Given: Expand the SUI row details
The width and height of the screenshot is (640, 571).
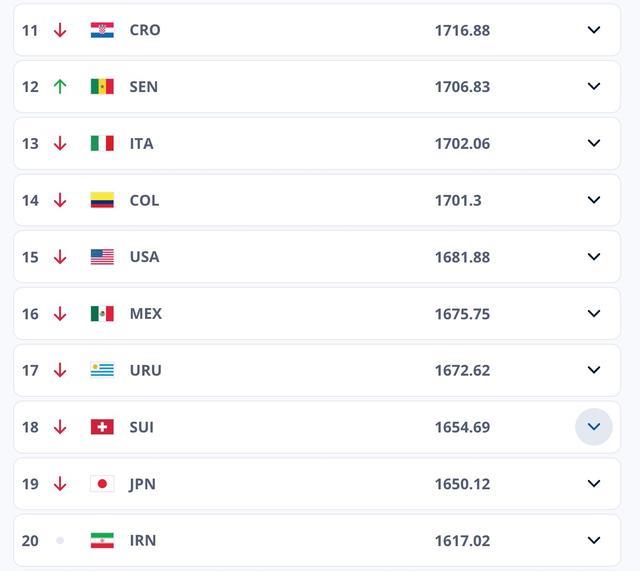Looking at the screenshot, I should click(x=594, y=427).
